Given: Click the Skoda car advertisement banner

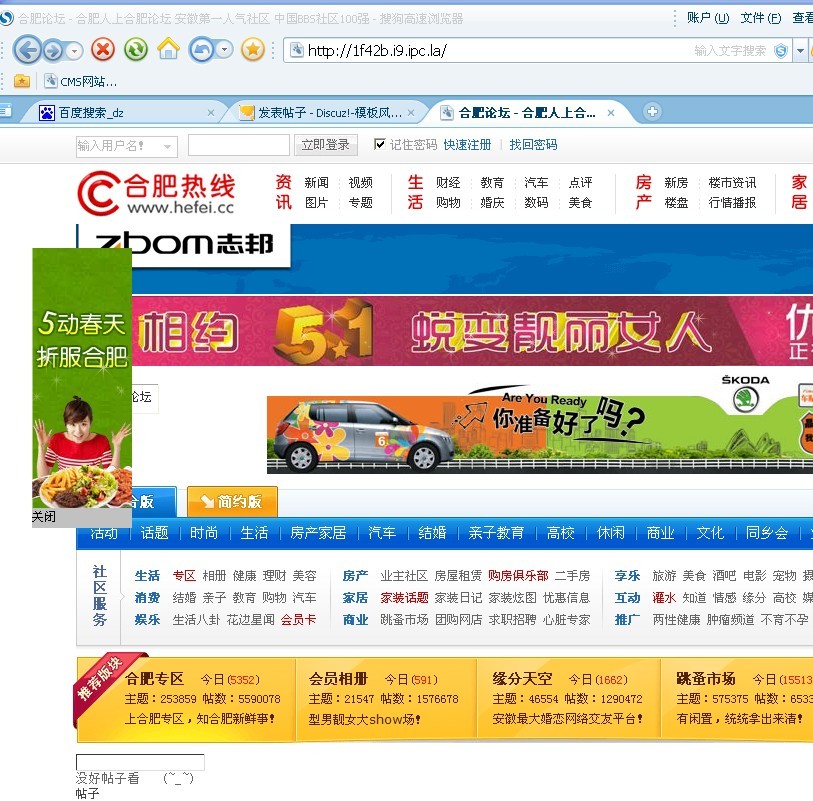Looking at the screenshot, I should (x=539, y=430).
